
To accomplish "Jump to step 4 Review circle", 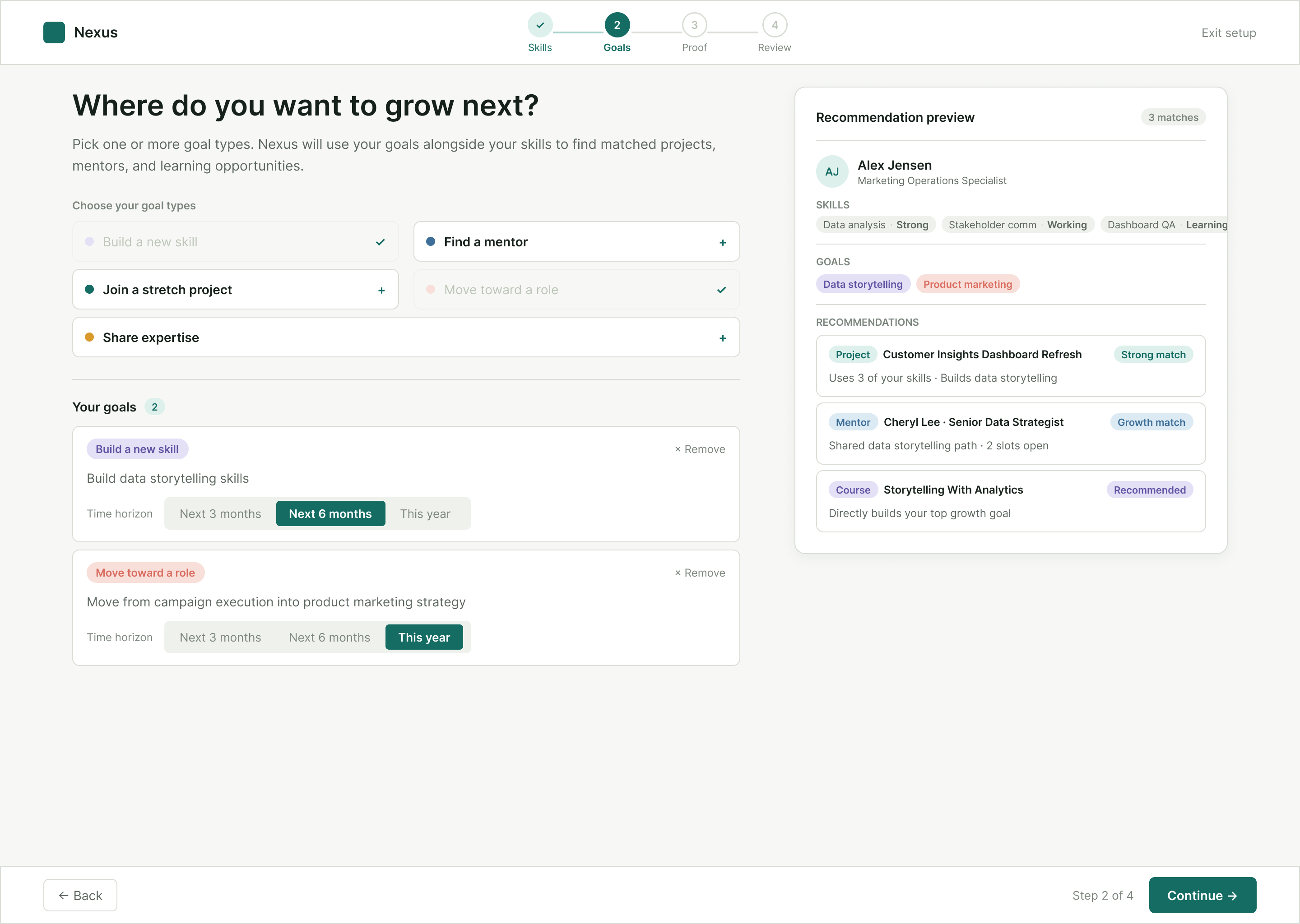I will tap(775, 25).
